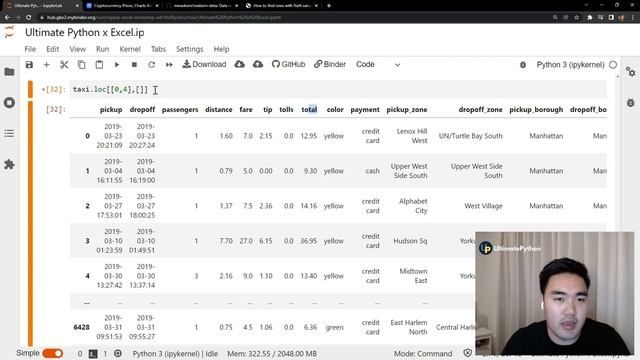Click the notebook title Ultimate Python x Excel.ip
The image size is (640, 360).
(x=84, y=32)
